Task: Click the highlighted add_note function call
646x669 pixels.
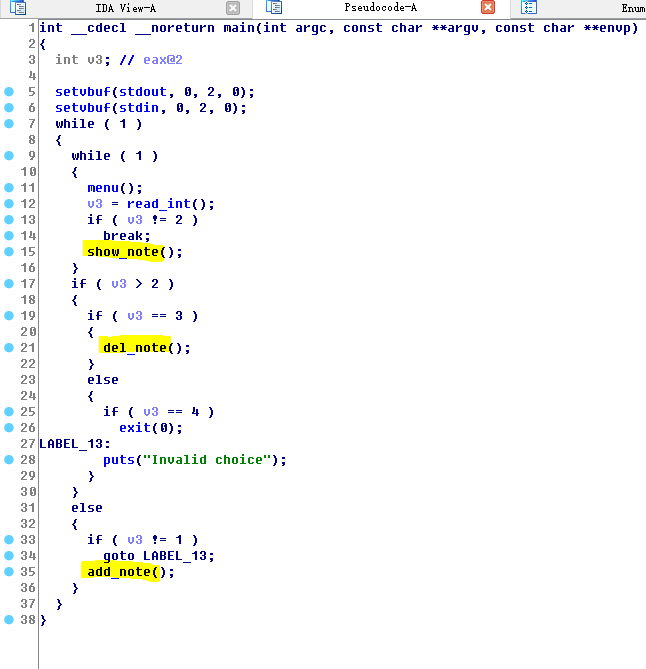Action: click(x=119, y=572)
